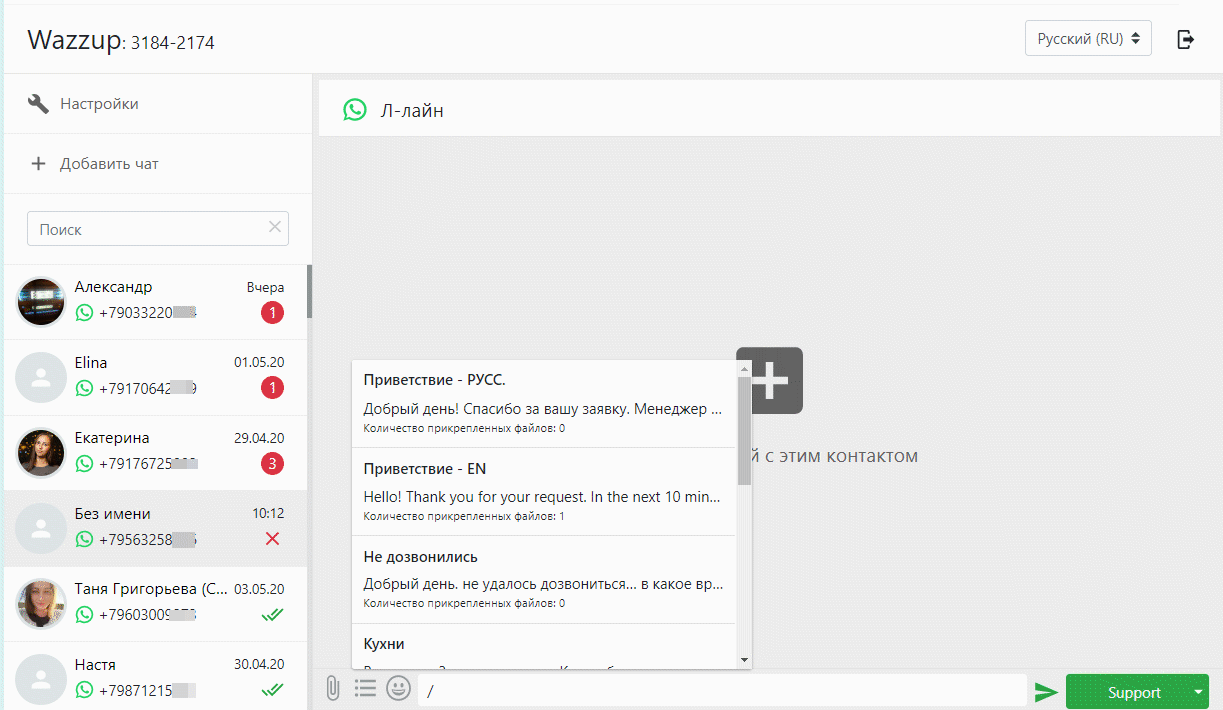Click the plus upload placeholder in chat area
Viewport: 1223px width, 710px height.
coord(769,381)
